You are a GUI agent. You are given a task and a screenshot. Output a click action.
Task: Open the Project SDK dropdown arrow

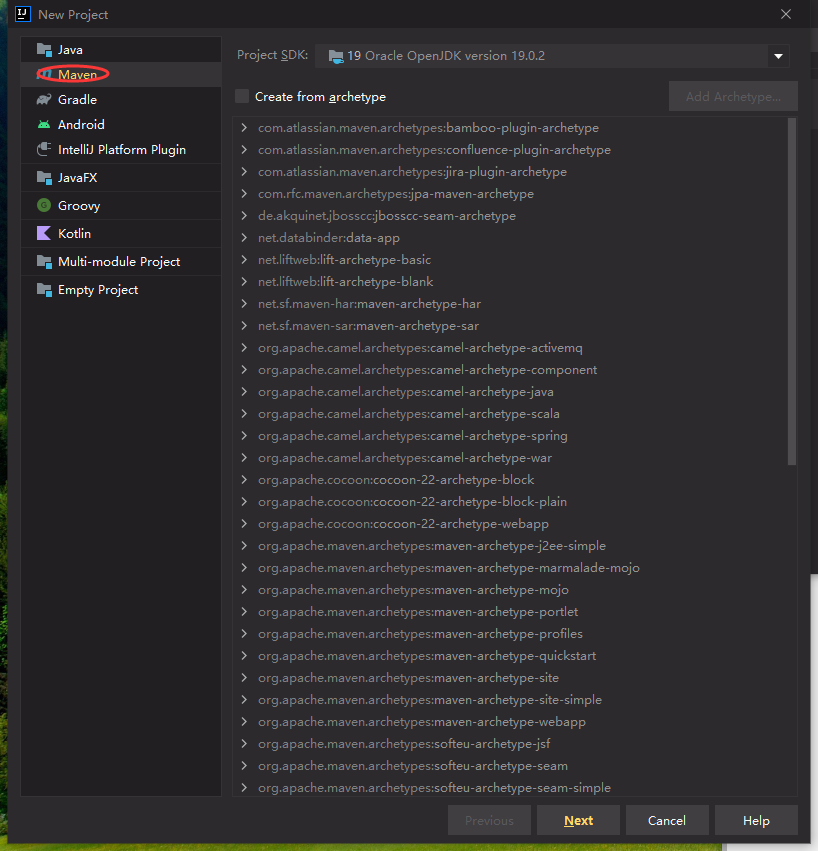778,56
